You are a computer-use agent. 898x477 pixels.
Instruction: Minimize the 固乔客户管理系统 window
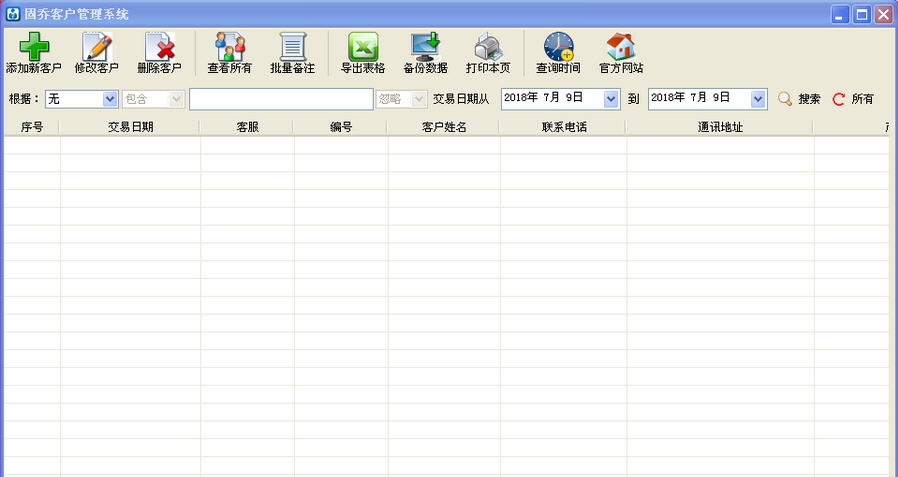pyautogui.click(x=840, y=14)
